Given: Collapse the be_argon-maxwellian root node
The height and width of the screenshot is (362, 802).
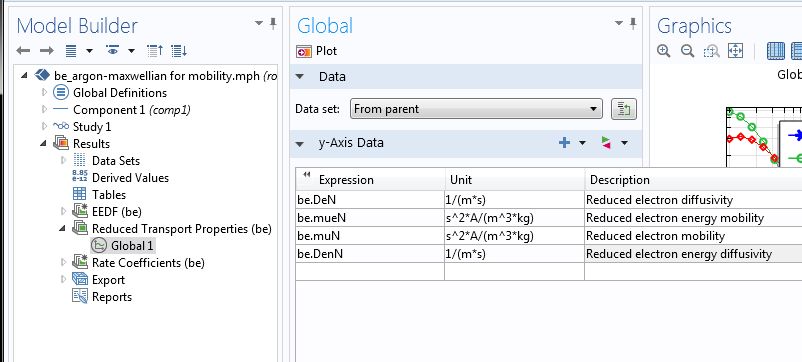Looking at the screenshot, I should click(x=24, y=76).
